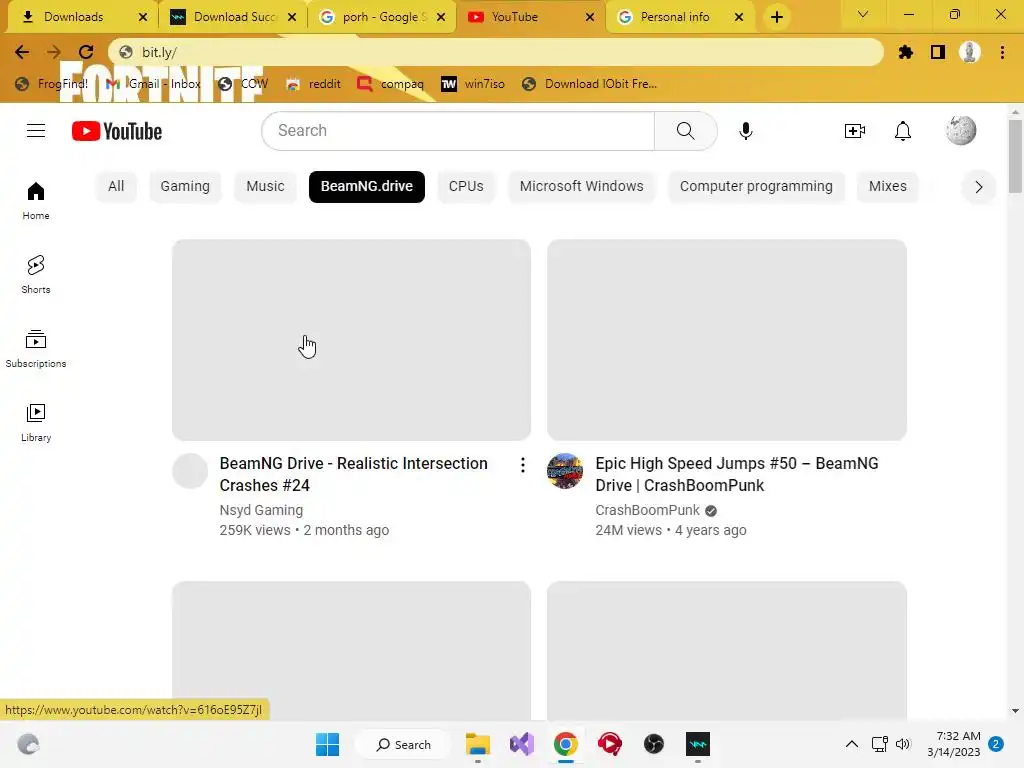Select the Gaming chip
This screenshot has width=1024, height=768.
tap(185, 187)
